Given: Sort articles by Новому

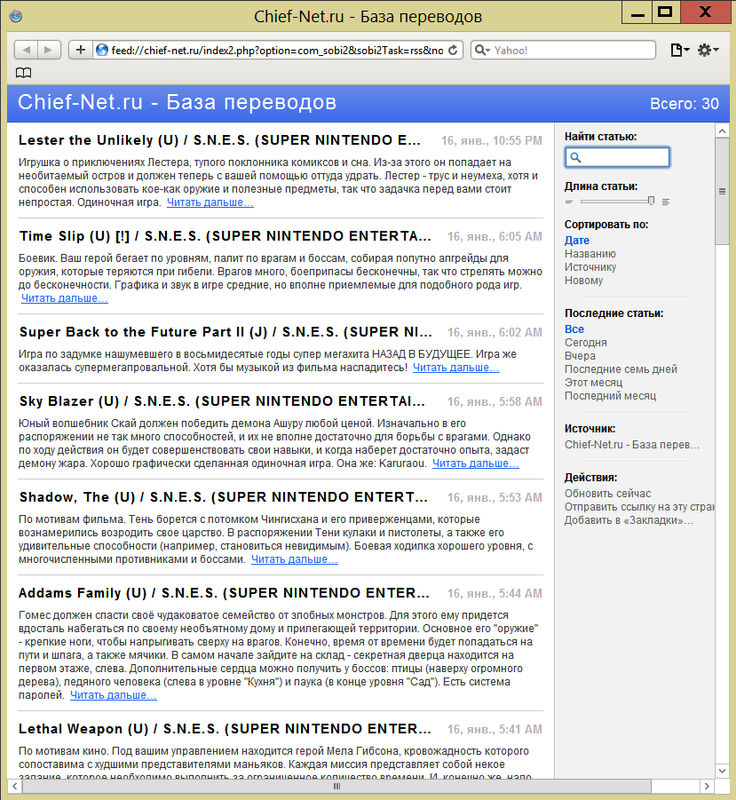Looking at the screenshot, I should point(583,280).
